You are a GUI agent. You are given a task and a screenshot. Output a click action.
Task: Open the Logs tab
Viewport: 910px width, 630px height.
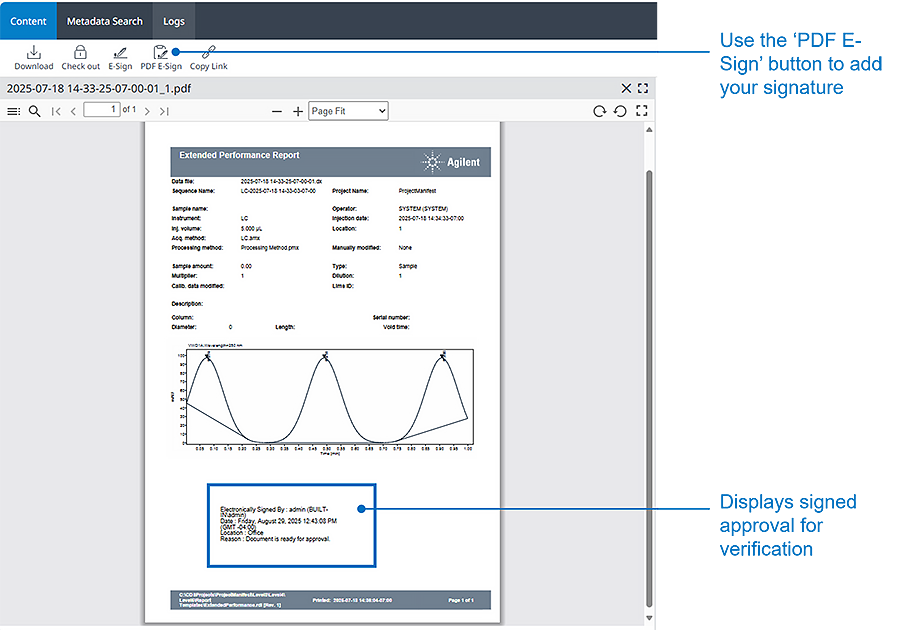(175, 21)
